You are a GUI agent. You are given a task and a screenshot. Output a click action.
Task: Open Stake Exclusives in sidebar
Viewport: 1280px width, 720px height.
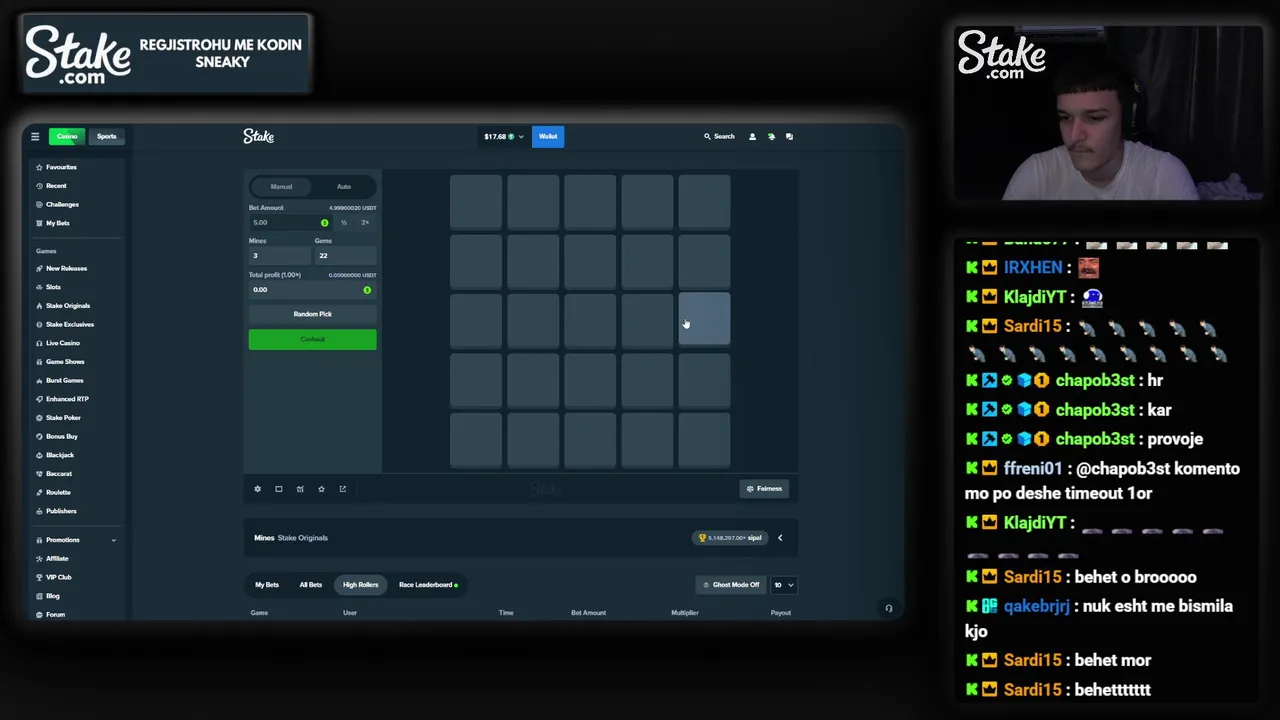tap(65, 324)
